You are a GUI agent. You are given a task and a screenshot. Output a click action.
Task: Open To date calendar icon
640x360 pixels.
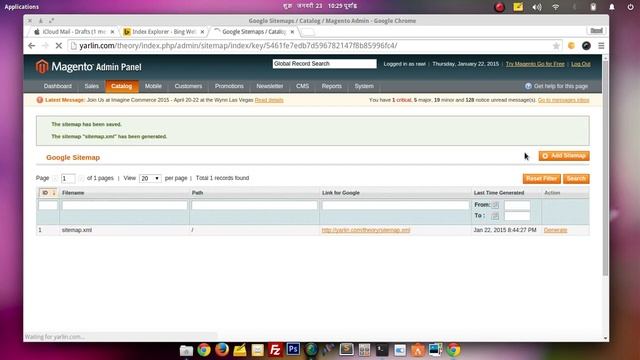[495, 216]
